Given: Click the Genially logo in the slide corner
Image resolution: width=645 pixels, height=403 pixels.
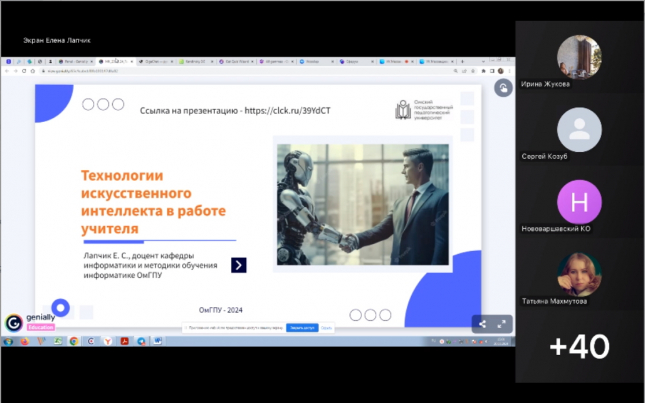Looking at the screenshot, I should 14,323.
